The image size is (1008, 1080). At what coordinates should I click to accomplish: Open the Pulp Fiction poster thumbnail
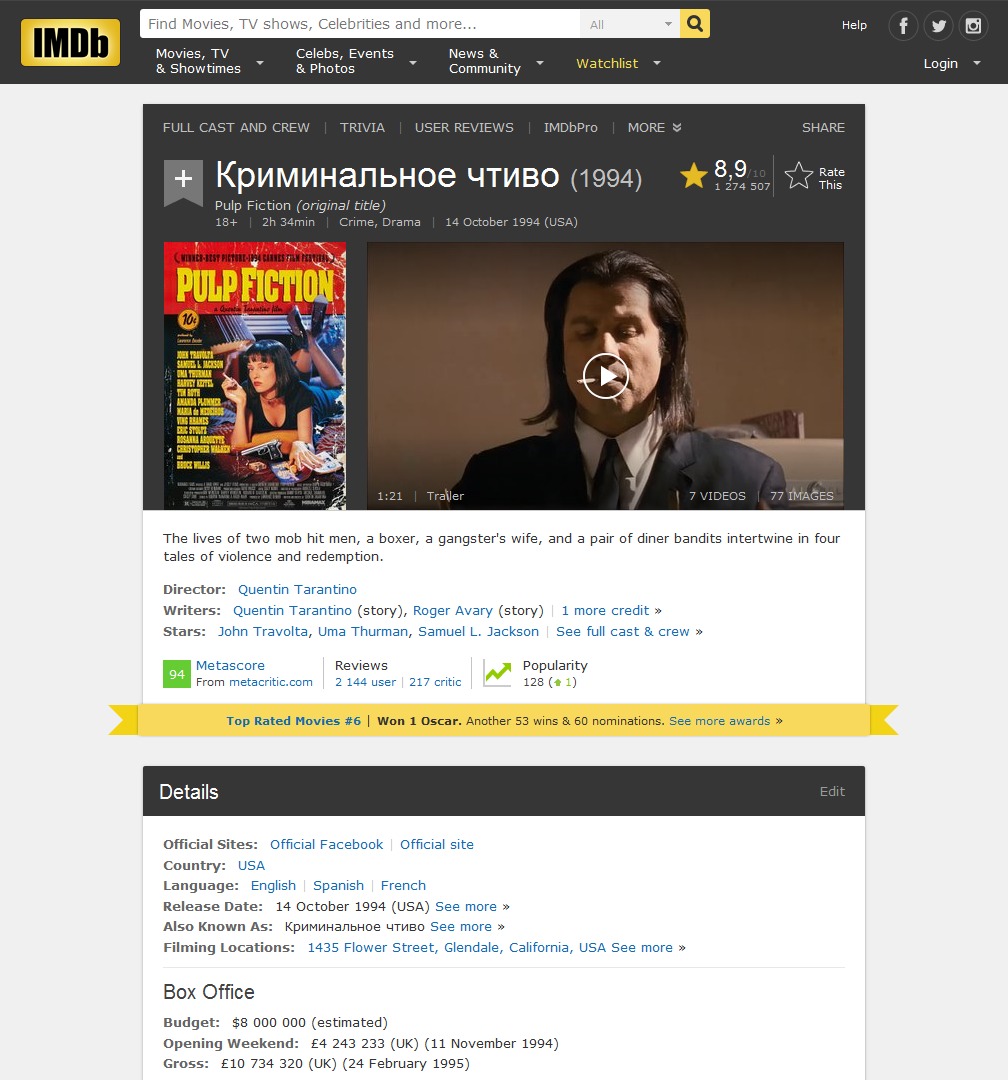[254, 375]
